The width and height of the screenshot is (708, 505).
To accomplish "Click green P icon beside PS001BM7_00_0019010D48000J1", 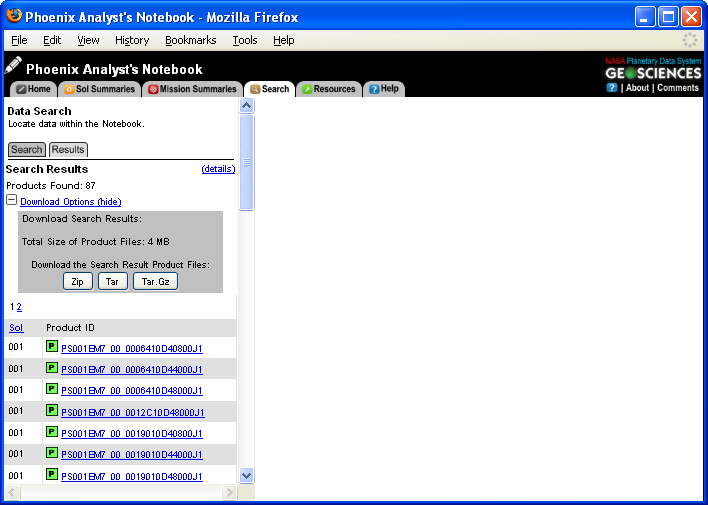I will 52,474.
